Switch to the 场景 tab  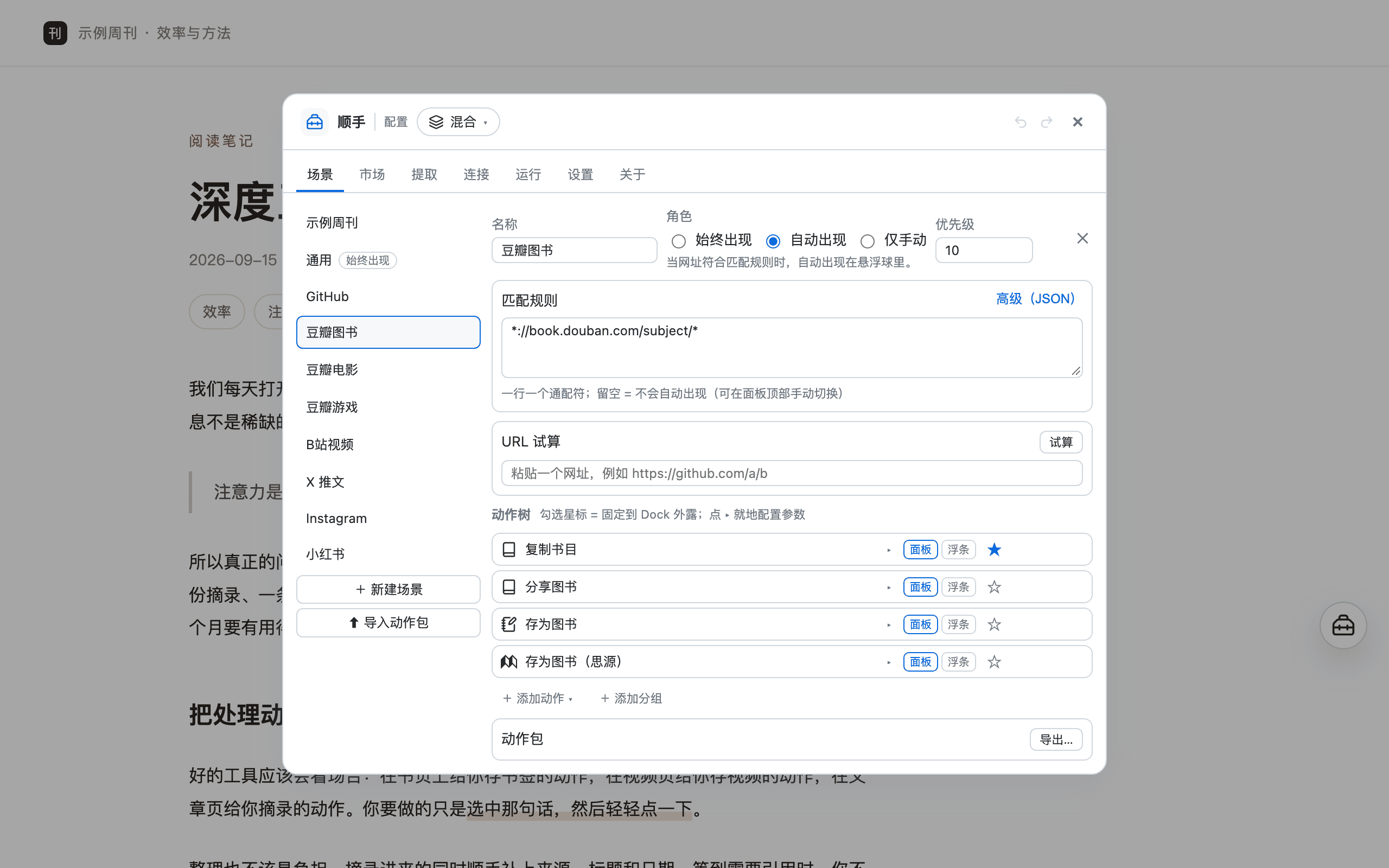(320, 175)
